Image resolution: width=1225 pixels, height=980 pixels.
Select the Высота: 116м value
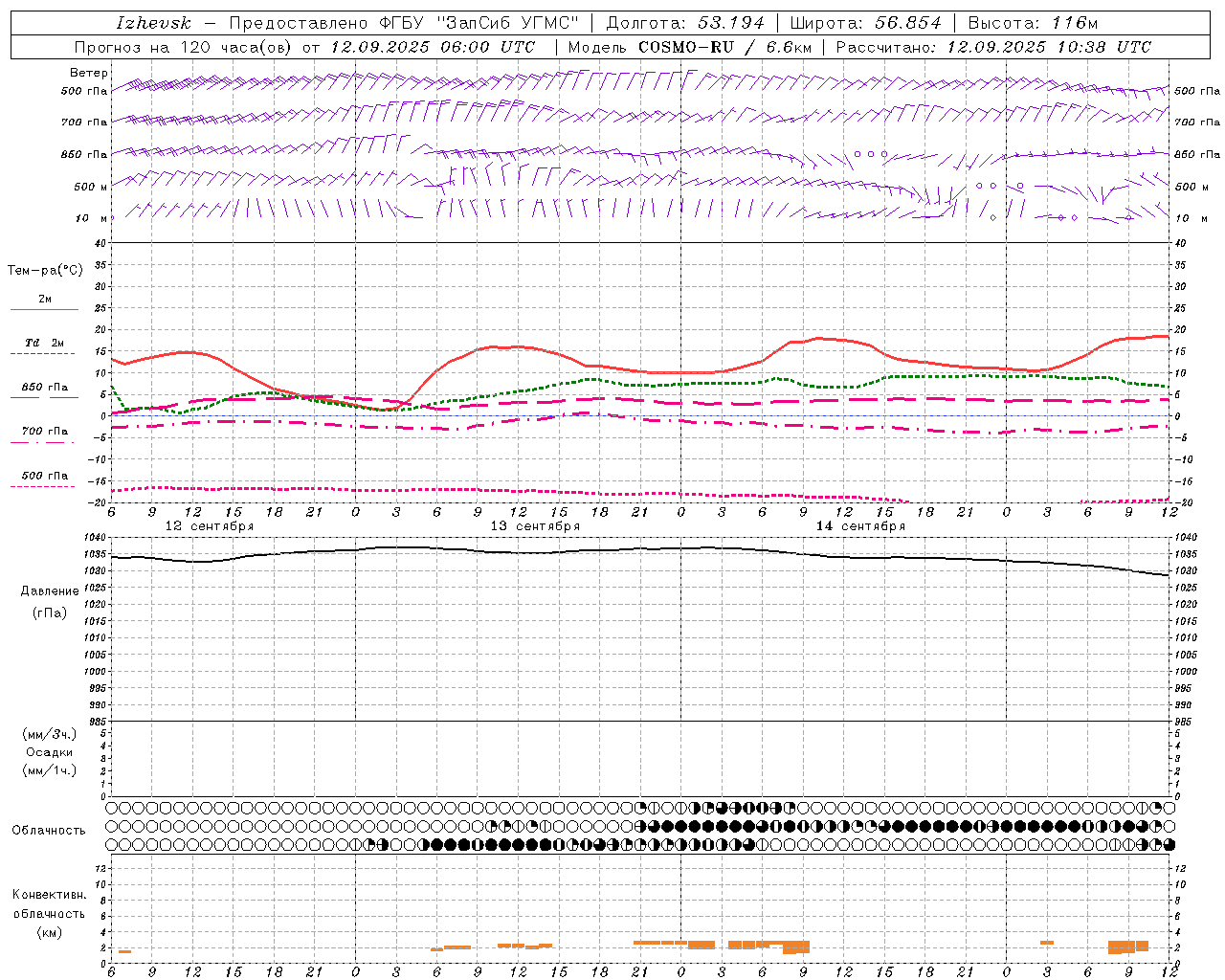pos(1034,23)
